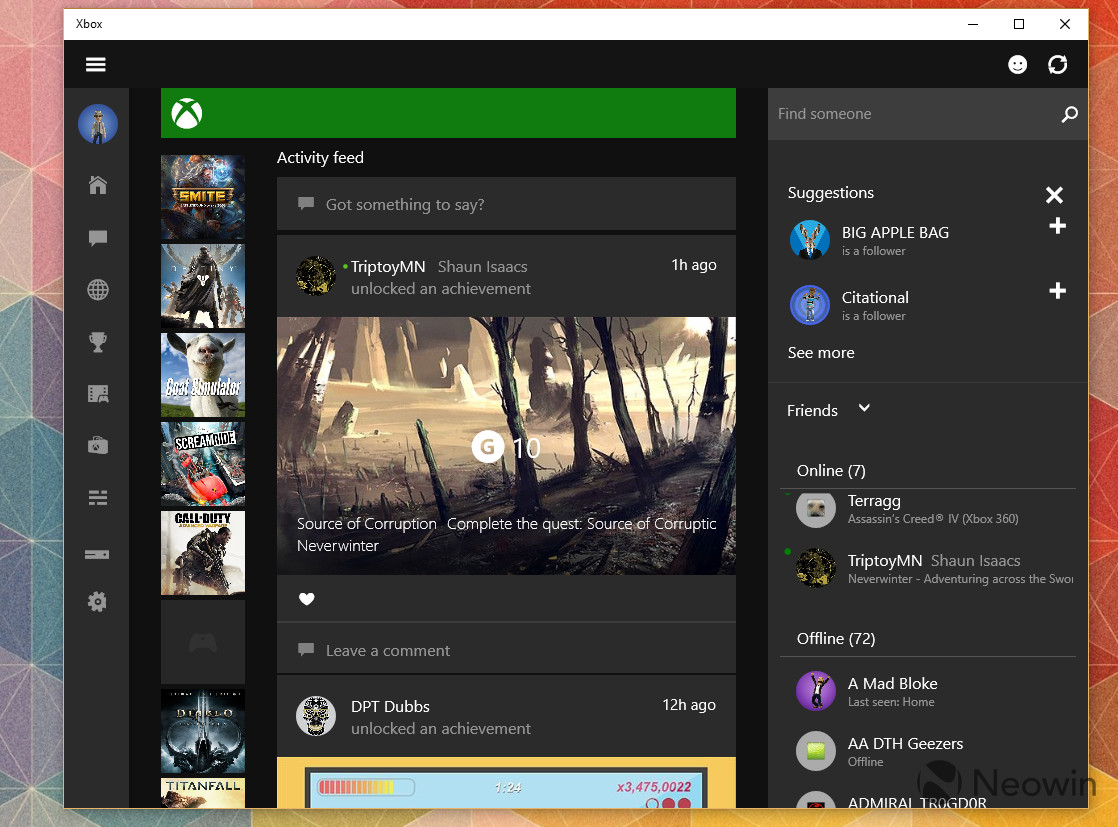
Task: Click See more suggestions
Action: 821,353
